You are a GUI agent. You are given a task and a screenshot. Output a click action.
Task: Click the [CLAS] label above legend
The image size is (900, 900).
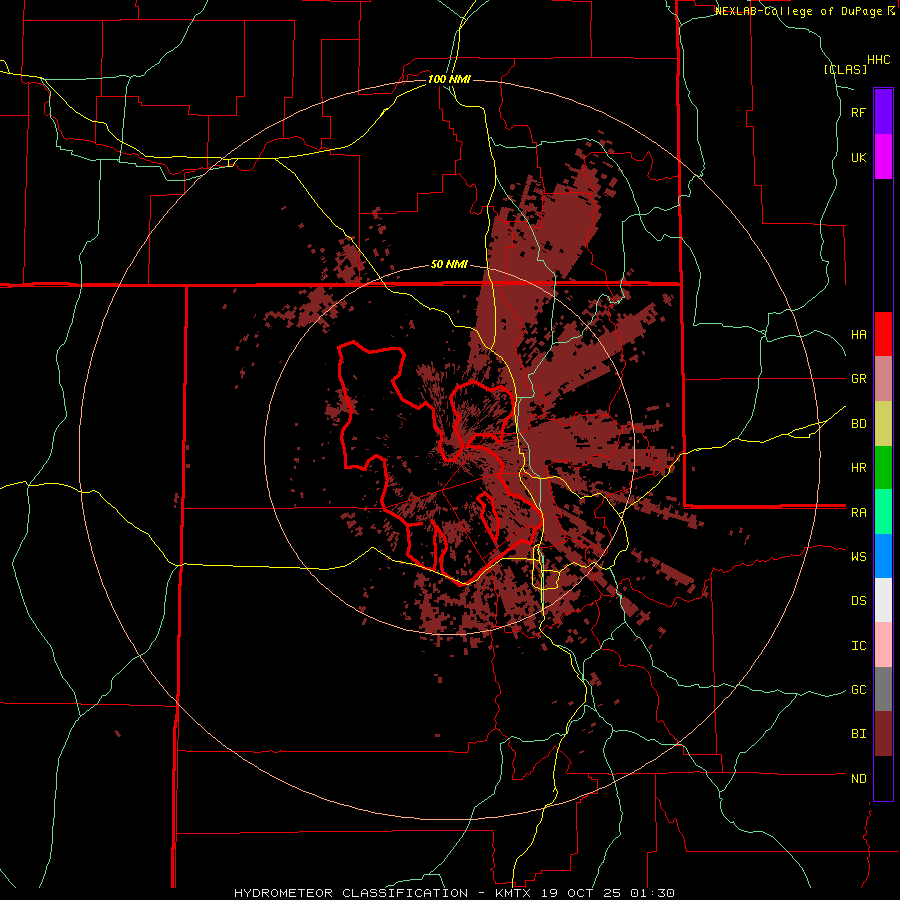(x=845, y=69)
